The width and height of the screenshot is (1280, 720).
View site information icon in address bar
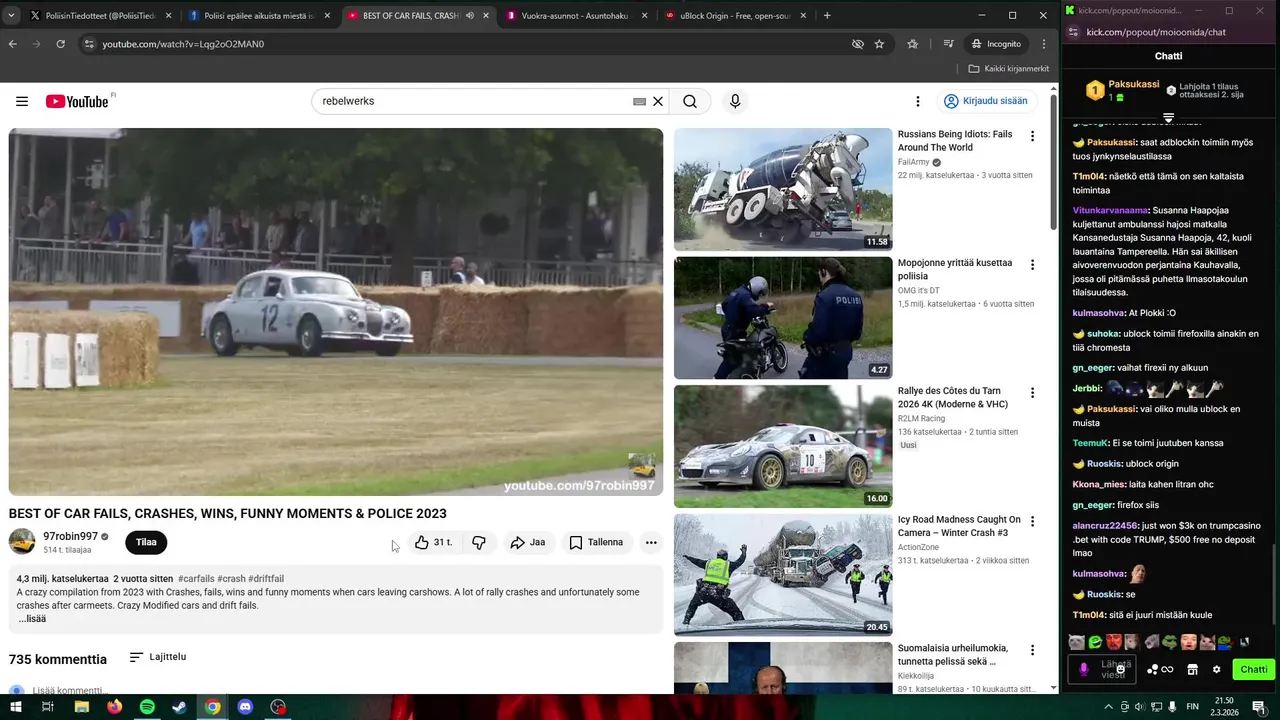(89, 44)
